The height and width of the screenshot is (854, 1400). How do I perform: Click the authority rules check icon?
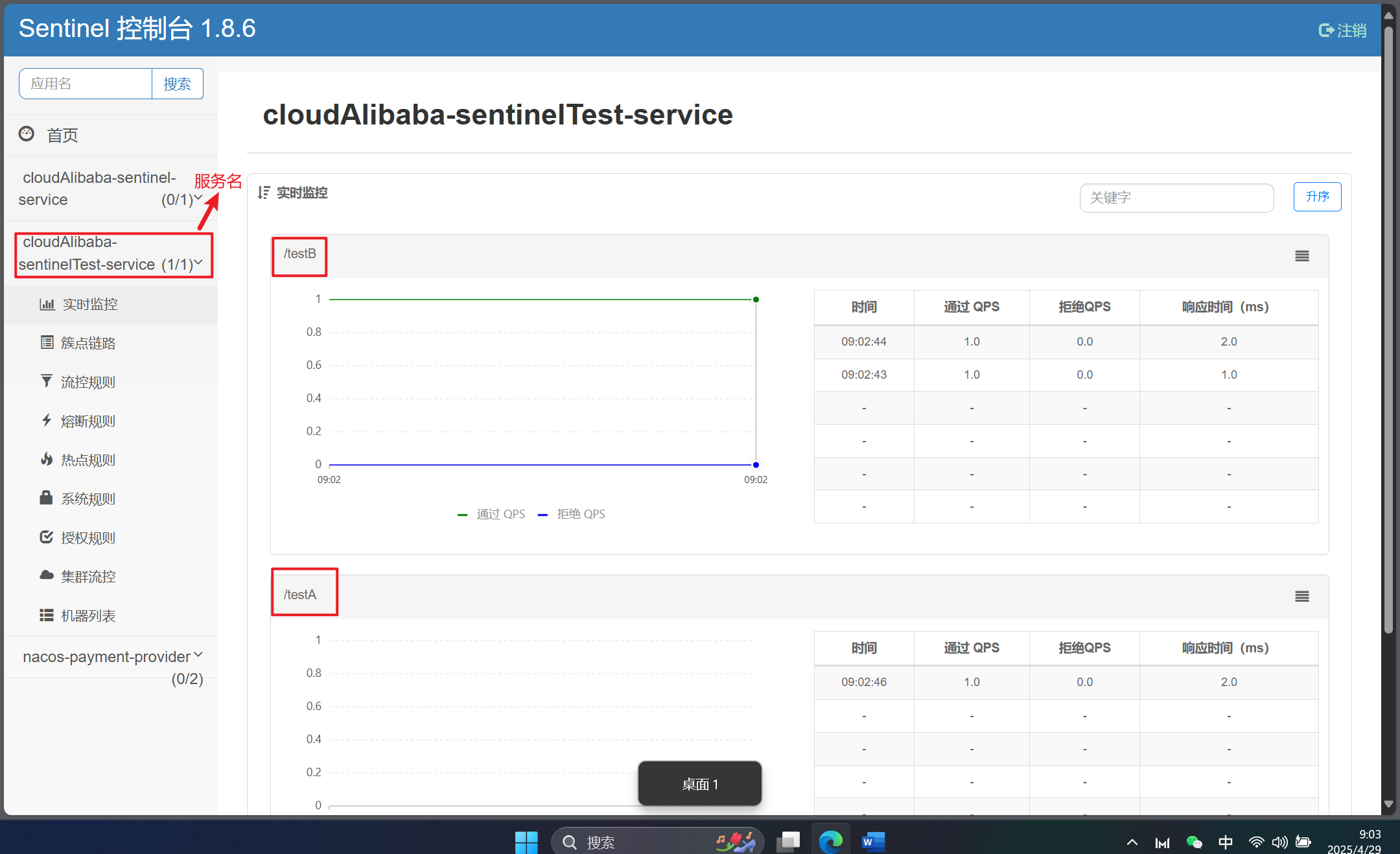tap(47, 537)
